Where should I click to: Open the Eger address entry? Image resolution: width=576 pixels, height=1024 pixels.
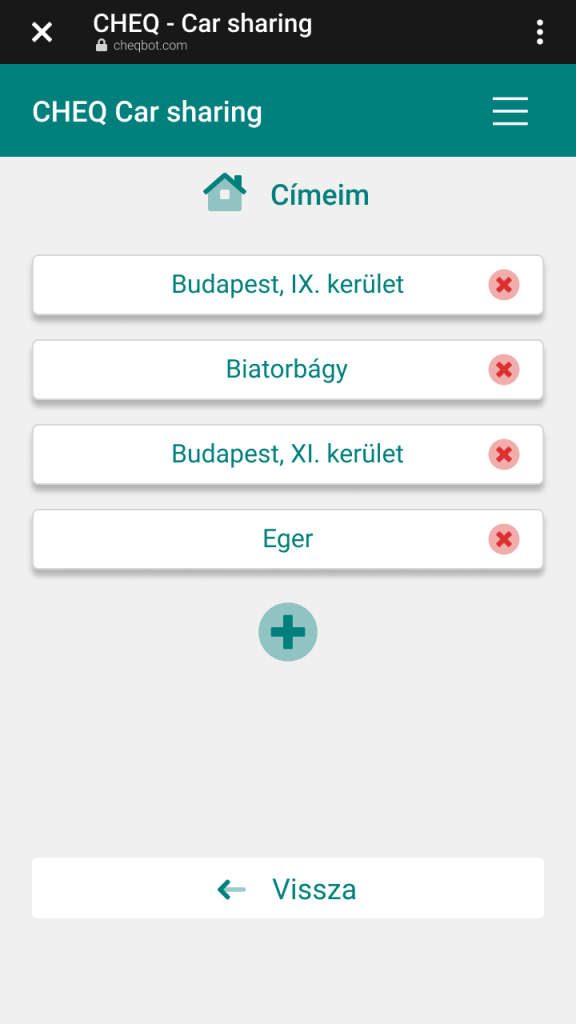[x=288, y=539]
